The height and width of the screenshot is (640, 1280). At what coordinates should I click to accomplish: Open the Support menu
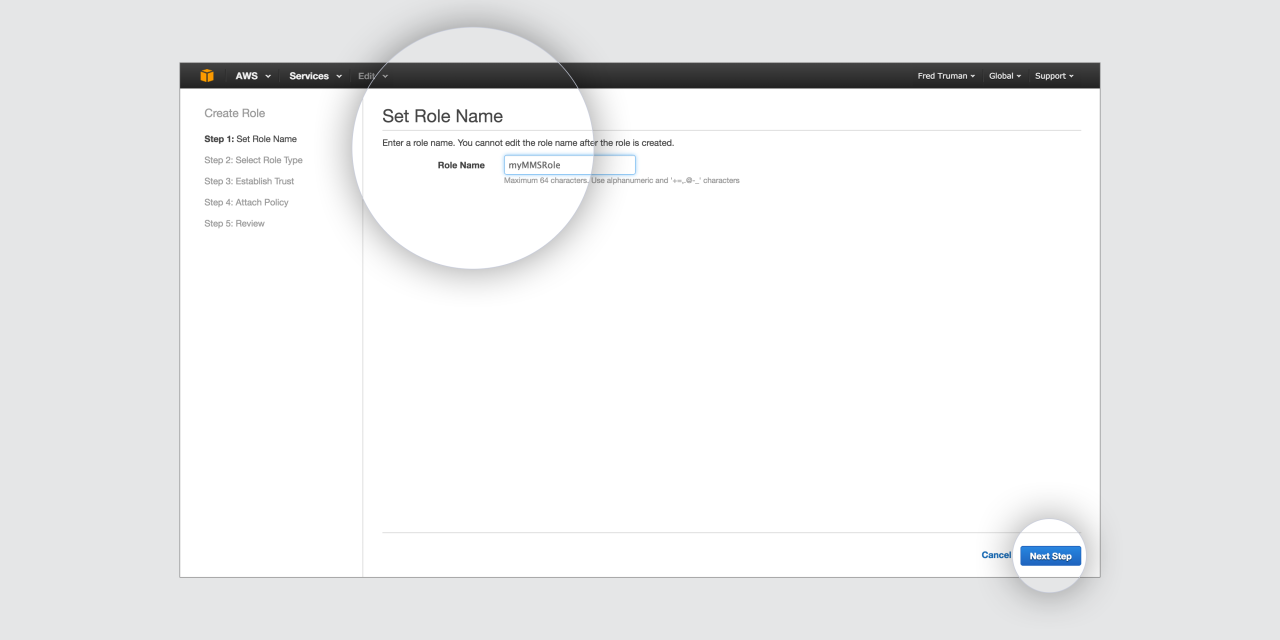tap(1054, 76)
